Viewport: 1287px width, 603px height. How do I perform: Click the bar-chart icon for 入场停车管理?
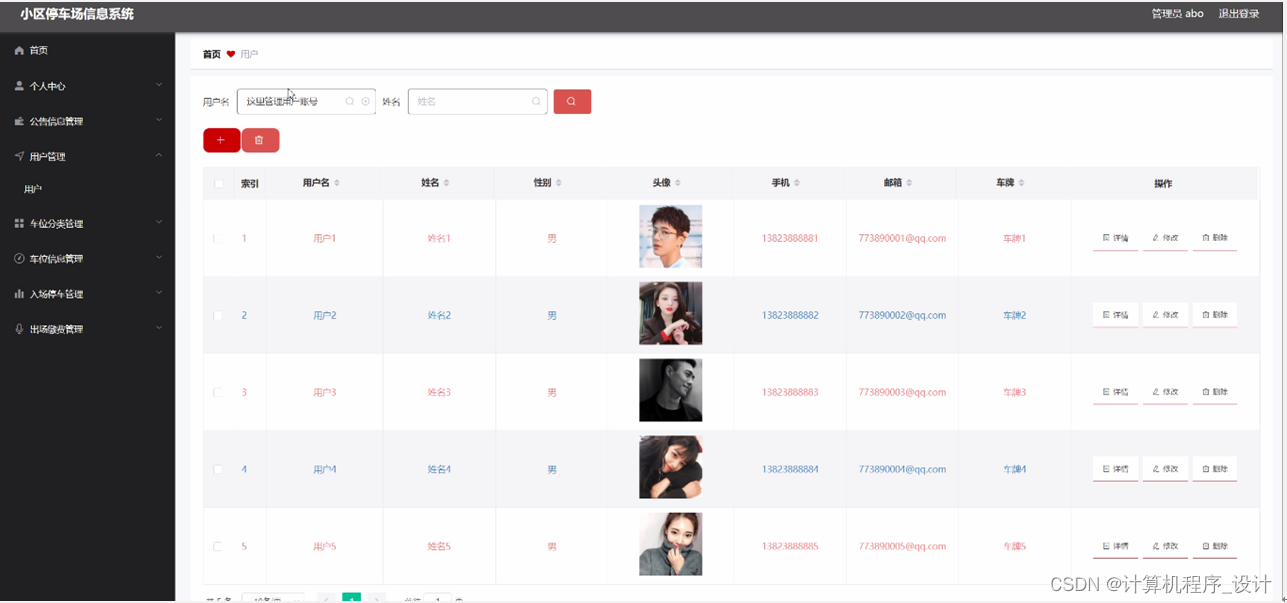tap(19, 294)
